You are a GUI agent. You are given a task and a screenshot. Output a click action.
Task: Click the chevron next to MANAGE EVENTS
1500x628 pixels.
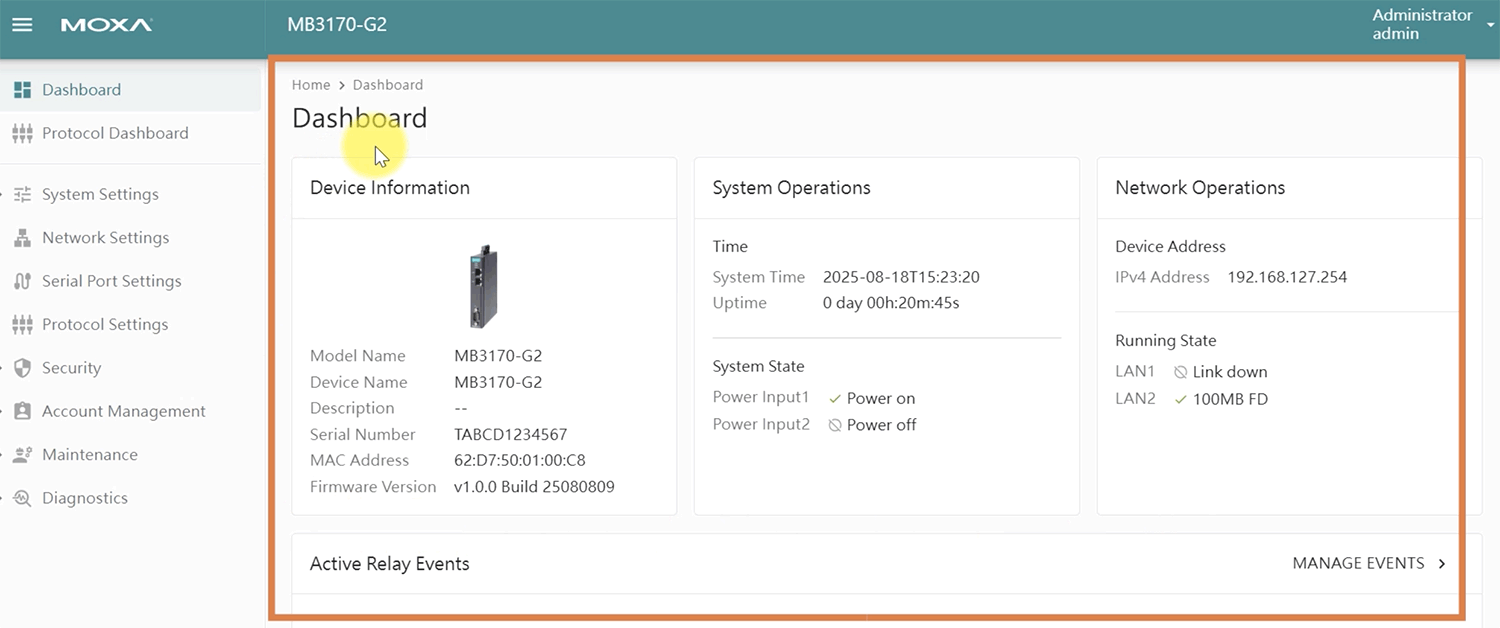click(1442, 563)
